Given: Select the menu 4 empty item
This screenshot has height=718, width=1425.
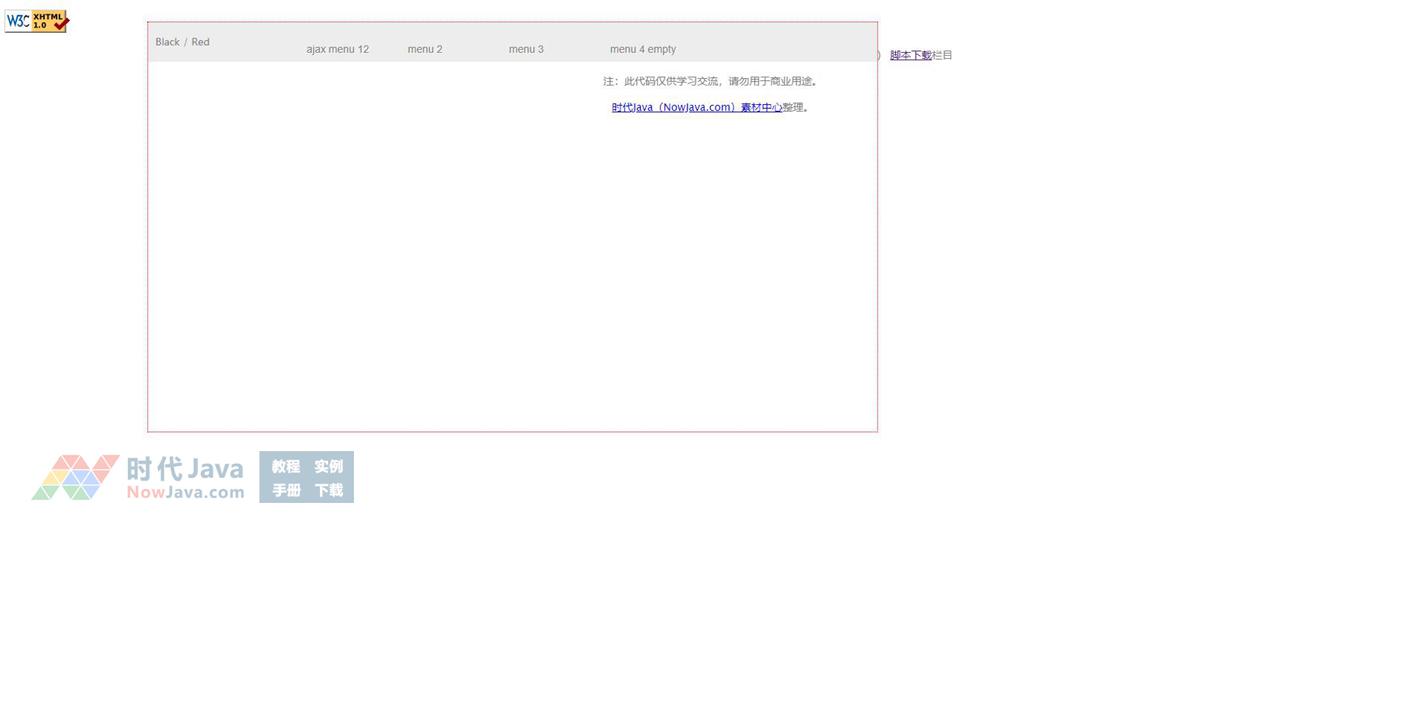Looking at the screenshot, I should click(642, 49).
